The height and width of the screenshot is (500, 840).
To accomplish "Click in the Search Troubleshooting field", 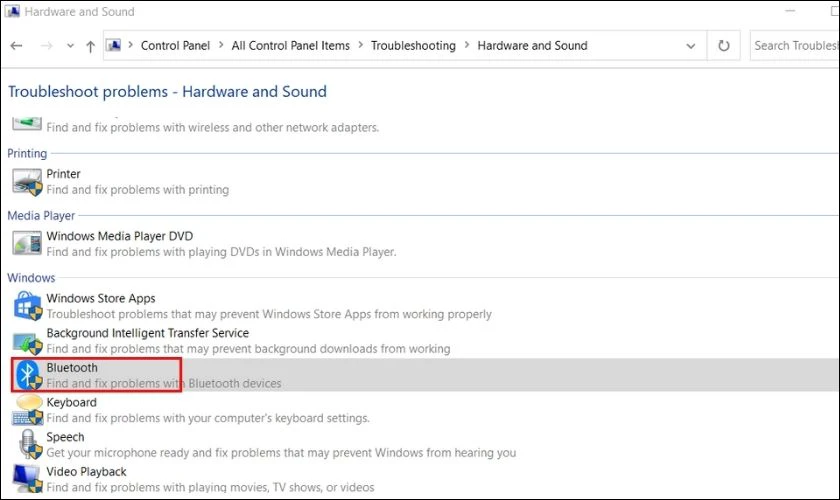I will [794, 46].
